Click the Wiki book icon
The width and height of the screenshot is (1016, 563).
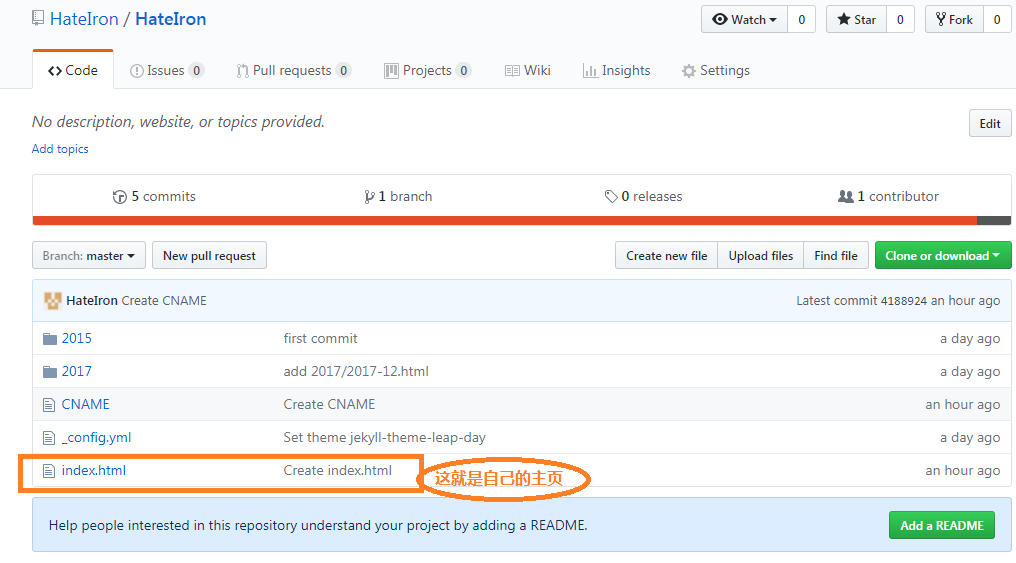pyautogui.click(x=512, y=71)
